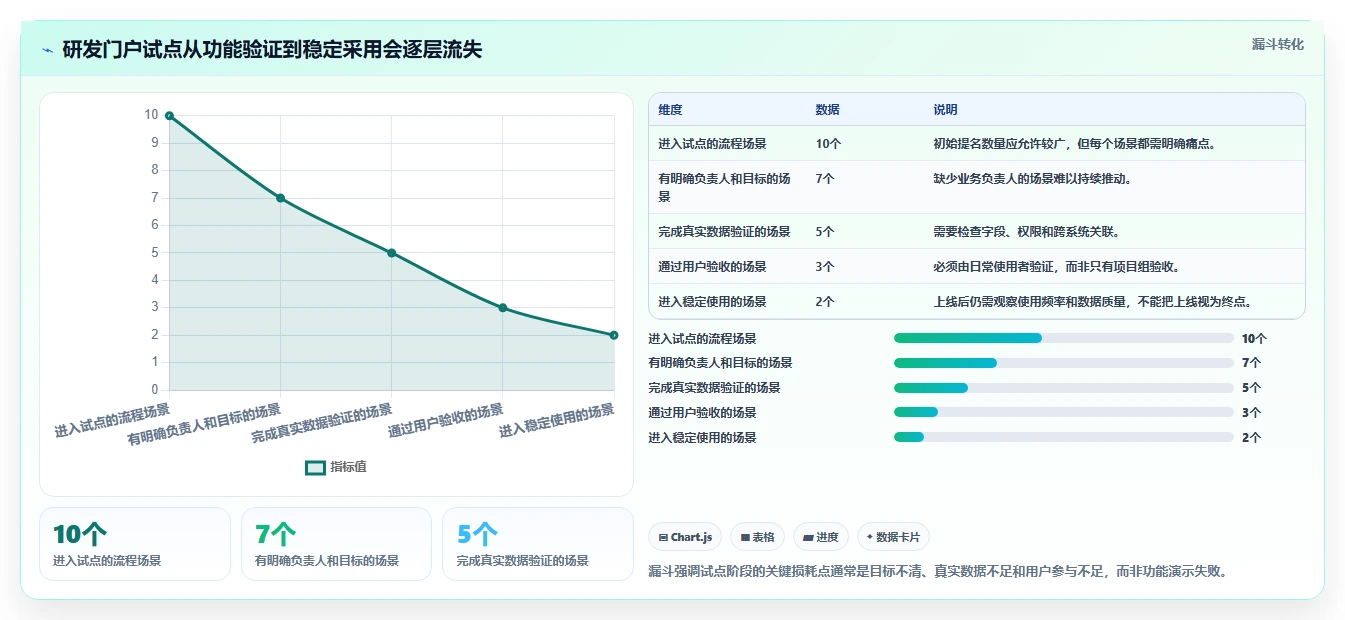The image size is (1345, 620).
Task: Click the x-axis label 通过用户验收的场景
Action: pyautogui.click(x=446, y=421)
